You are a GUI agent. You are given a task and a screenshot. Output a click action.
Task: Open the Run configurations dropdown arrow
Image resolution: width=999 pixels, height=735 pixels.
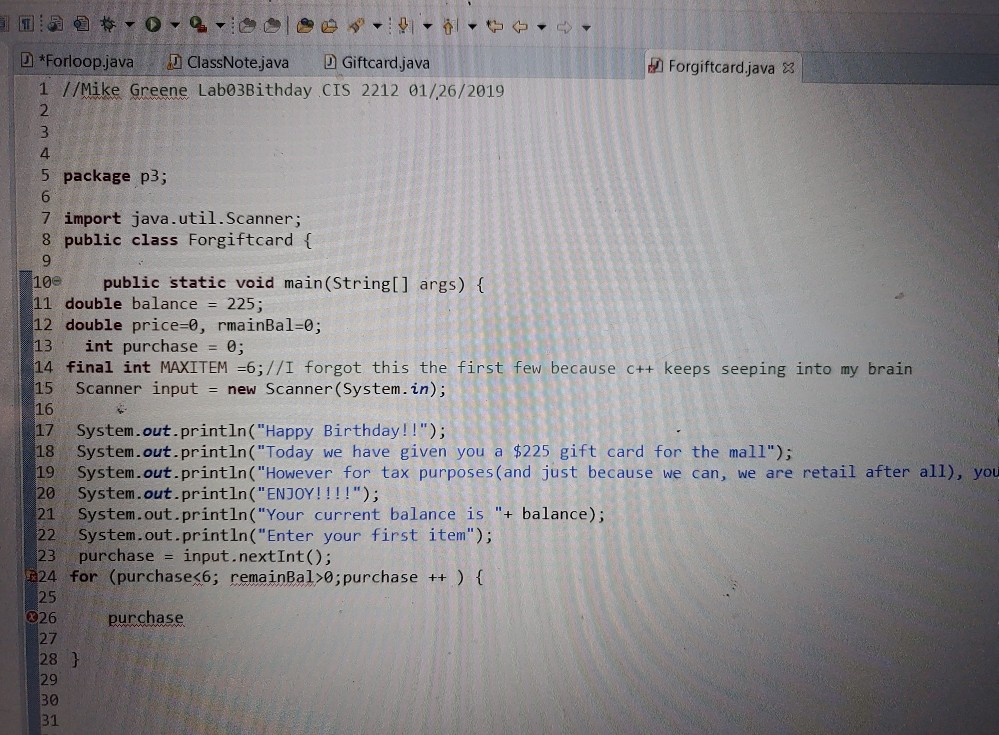point(174,22)
